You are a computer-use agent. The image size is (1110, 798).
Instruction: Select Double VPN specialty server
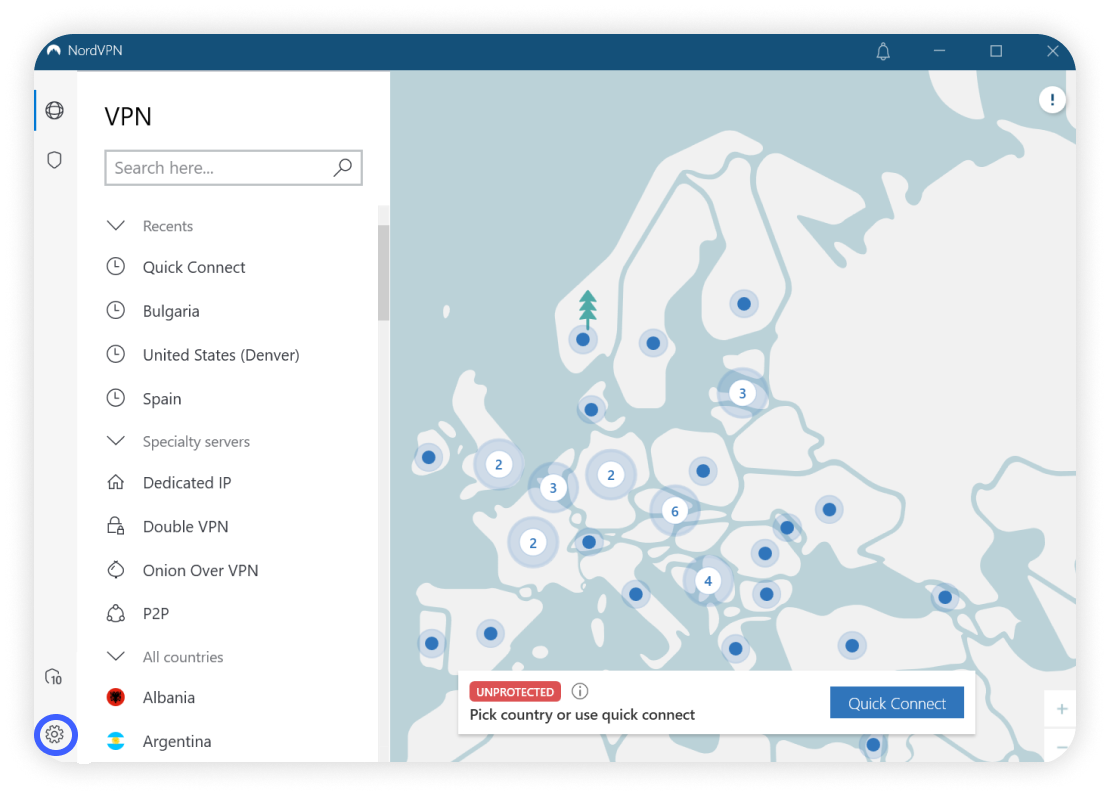click(x=185, y=527)
